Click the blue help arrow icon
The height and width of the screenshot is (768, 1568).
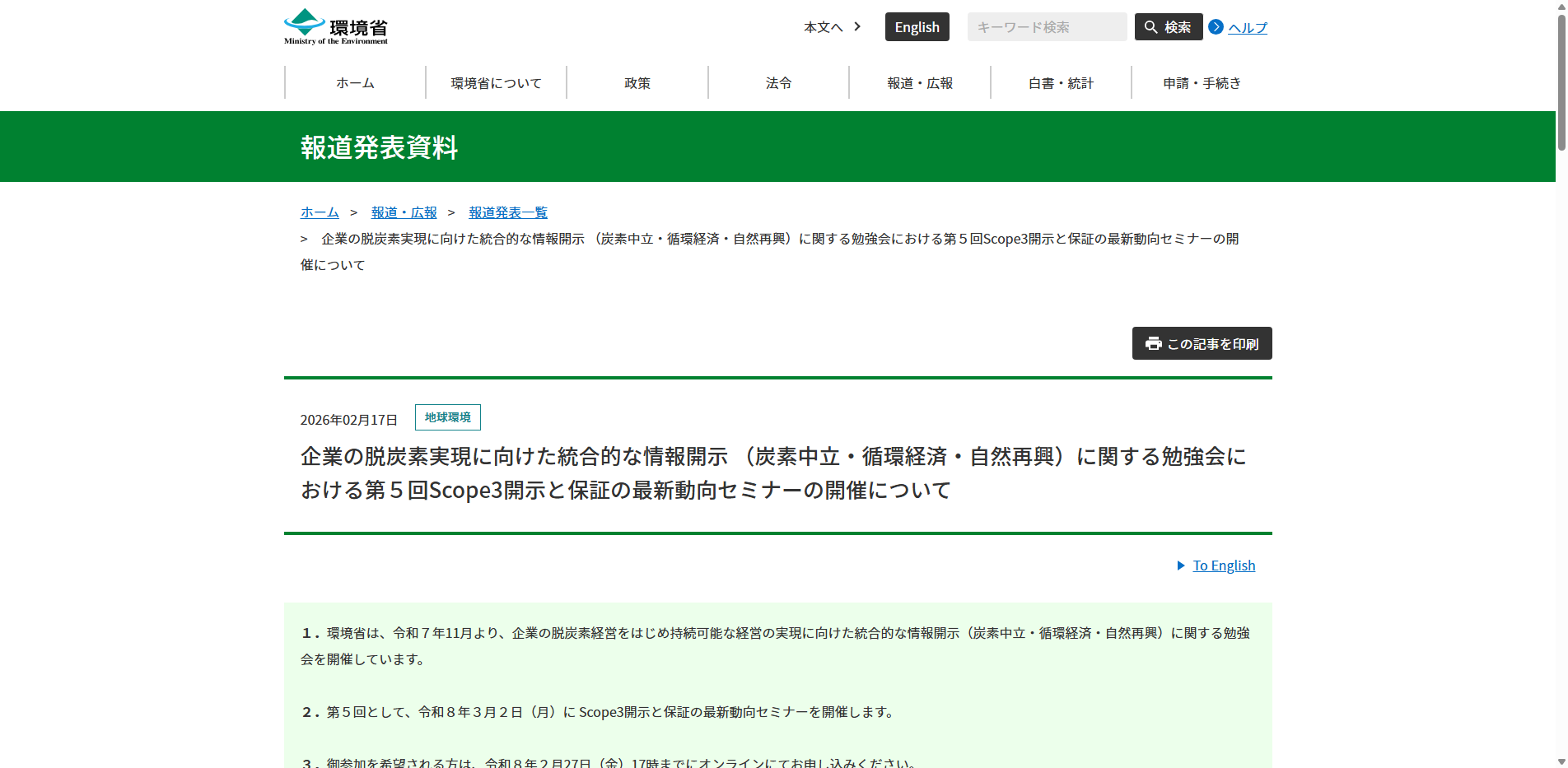click(1216, 27)
